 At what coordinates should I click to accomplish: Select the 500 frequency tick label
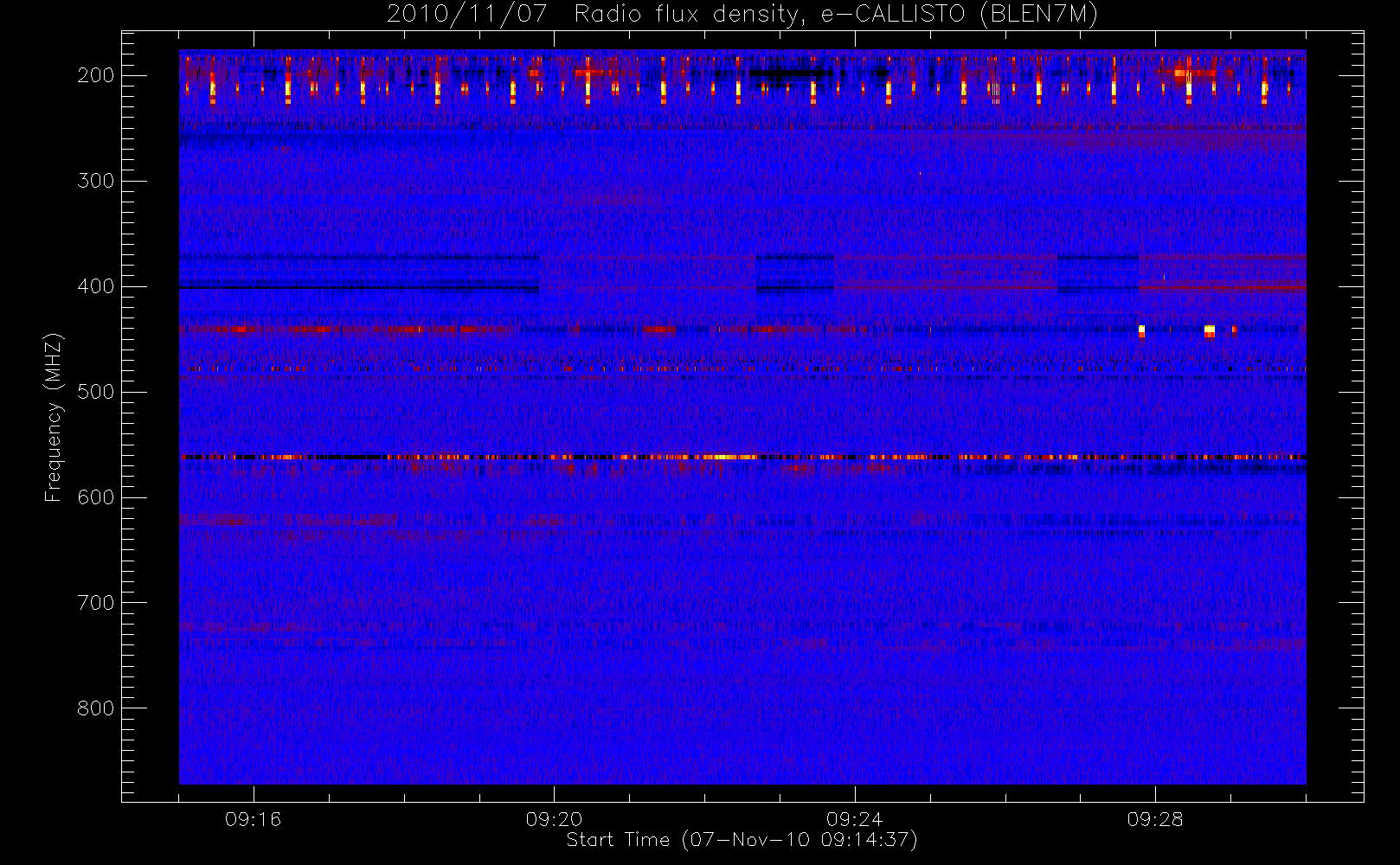tap(96, 392)
